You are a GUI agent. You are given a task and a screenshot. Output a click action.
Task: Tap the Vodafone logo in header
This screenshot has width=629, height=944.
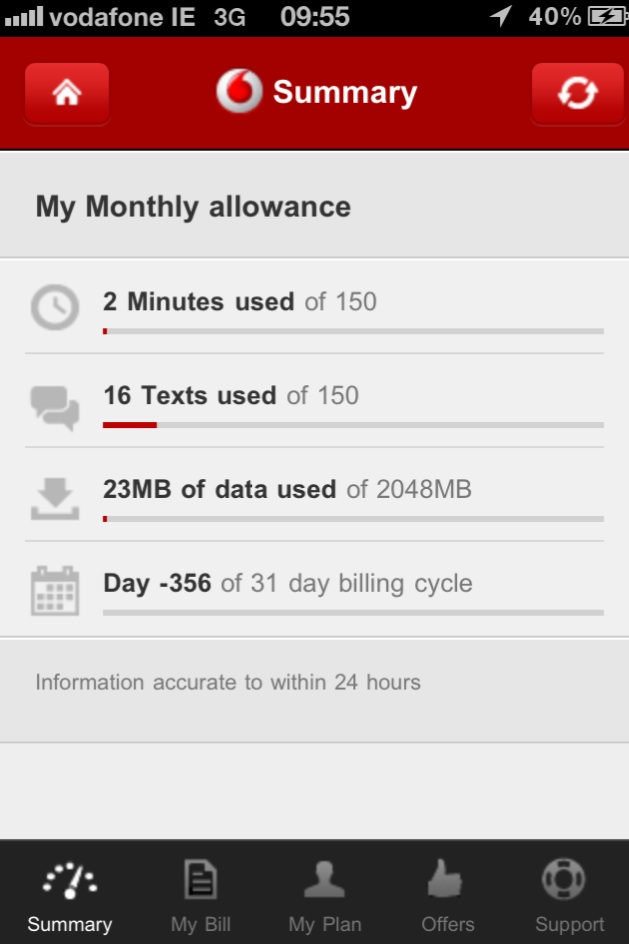239,92
